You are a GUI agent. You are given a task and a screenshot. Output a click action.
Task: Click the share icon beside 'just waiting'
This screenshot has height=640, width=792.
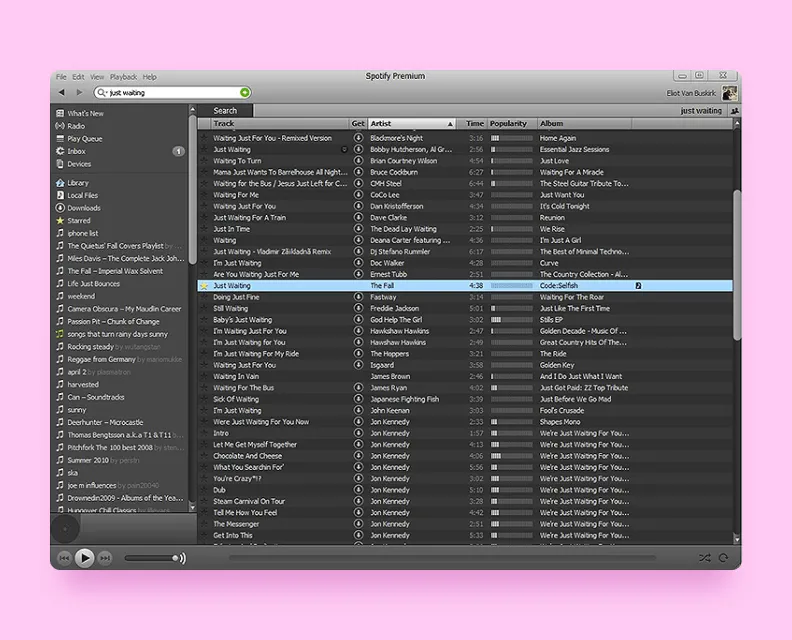pyautogui.click(x=735, y=111)
